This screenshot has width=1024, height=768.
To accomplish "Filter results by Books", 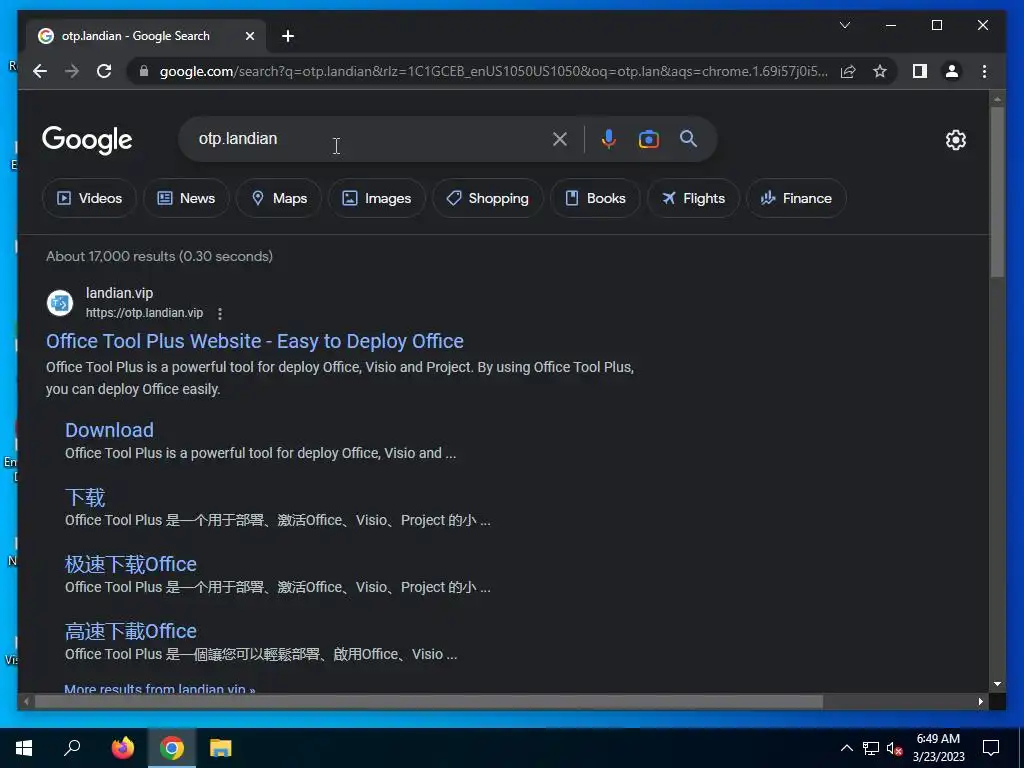I will point(595,198).
